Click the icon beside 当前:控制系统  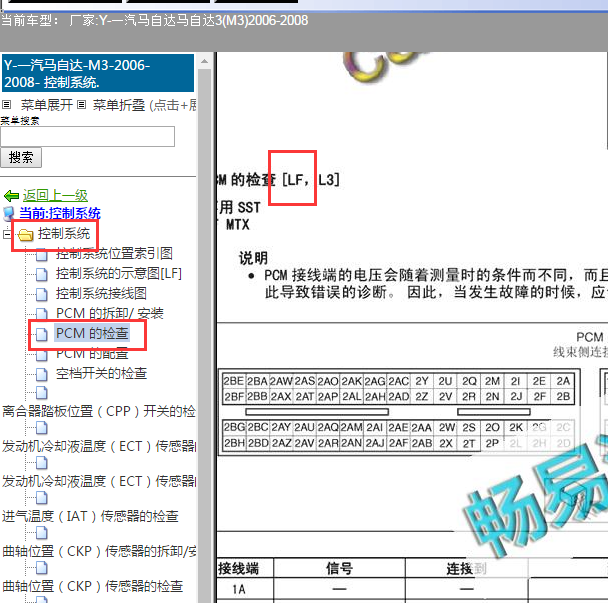point(9,214)
